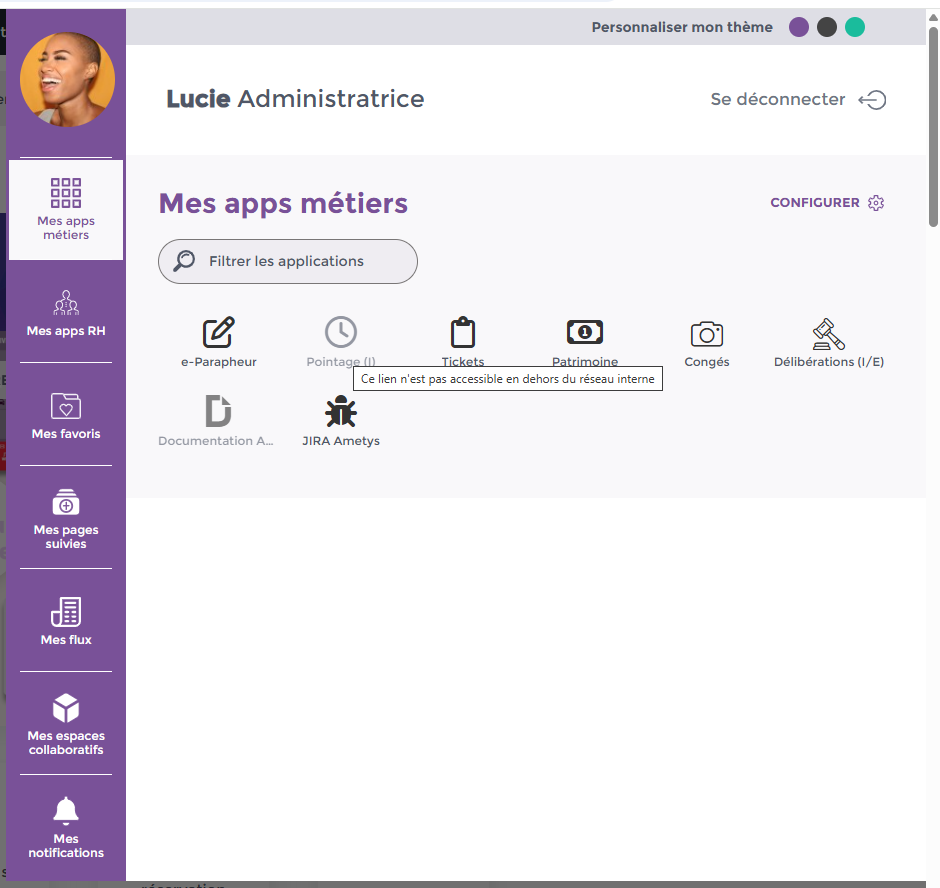Click the Congés label

coord(707,362)
